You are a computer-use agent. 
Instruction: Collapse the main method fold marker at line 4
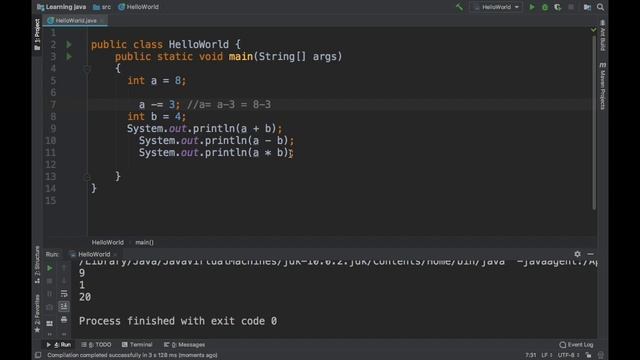(87, 69)
